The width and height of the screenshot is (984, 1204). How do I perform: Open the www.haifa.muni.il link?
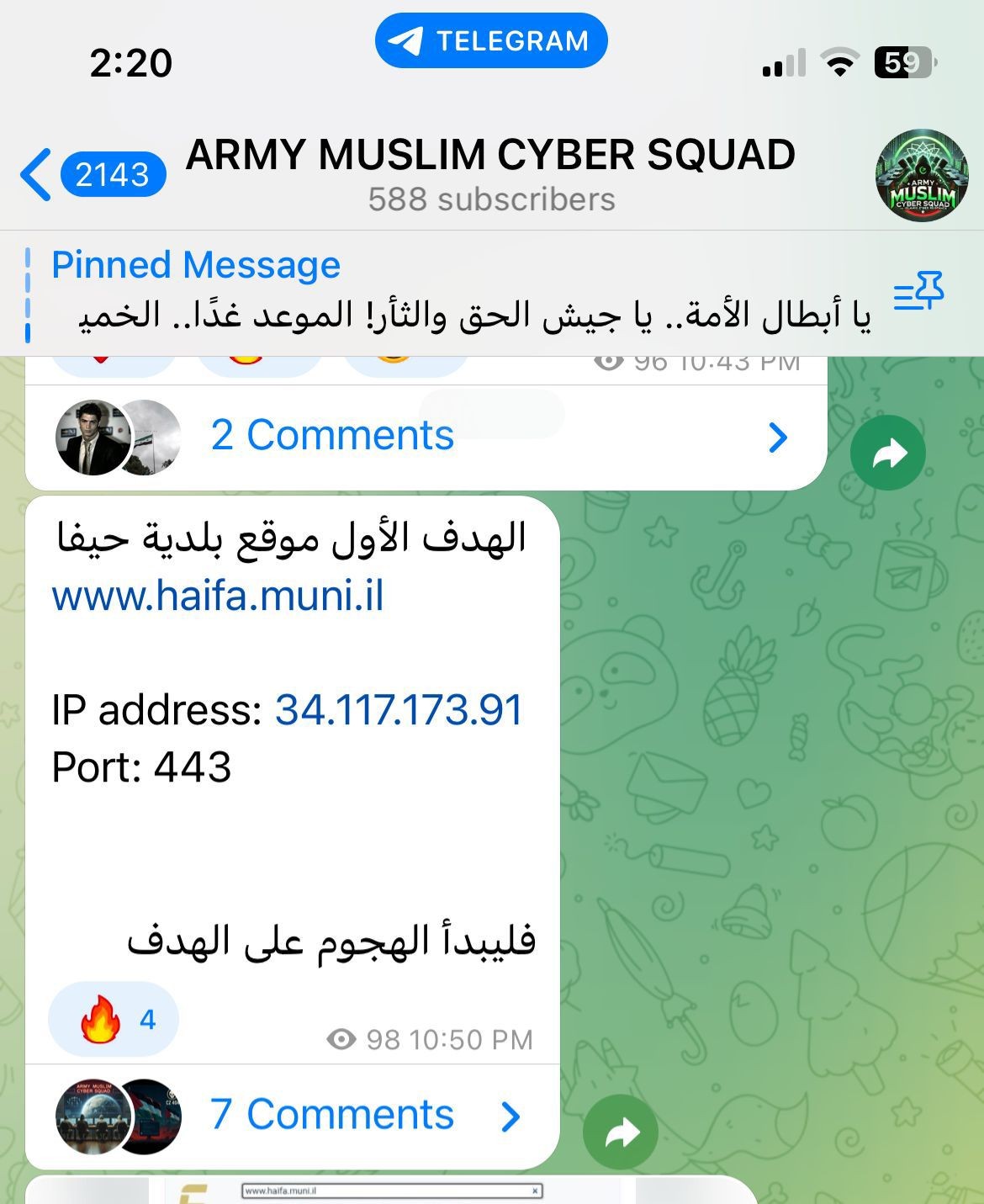218,596
